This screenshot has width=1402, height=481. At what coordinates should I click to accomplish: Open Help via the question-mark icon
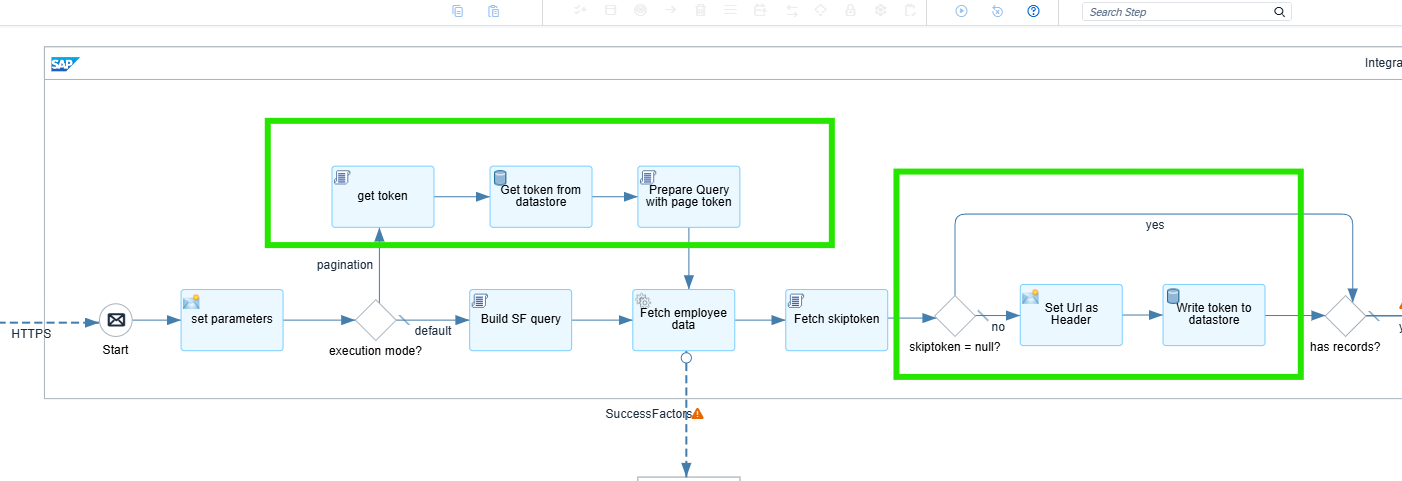coord(1034,12)
